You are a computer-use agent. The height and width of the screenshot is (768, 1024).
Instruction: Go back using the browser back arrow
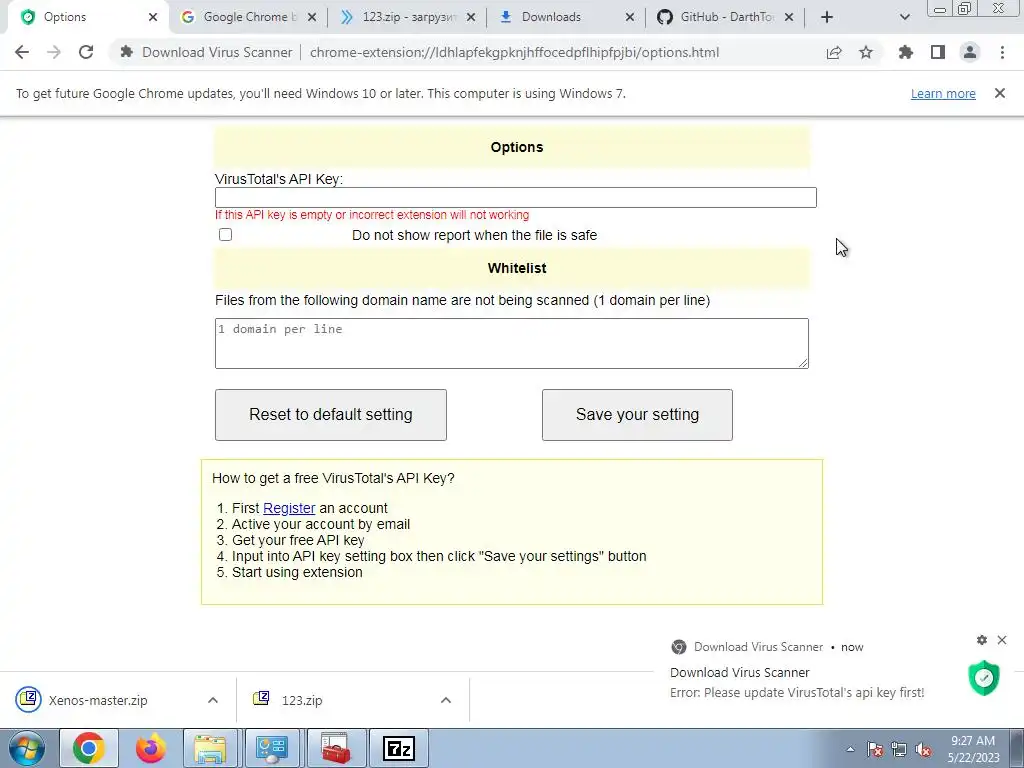point(22,52)
